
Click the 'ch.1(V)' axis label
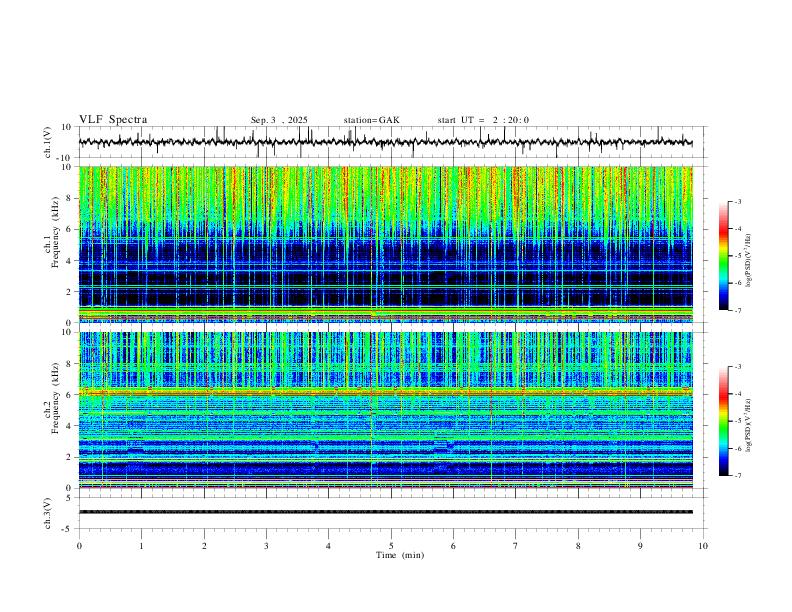pyautogui.click(x=48, y=142)
